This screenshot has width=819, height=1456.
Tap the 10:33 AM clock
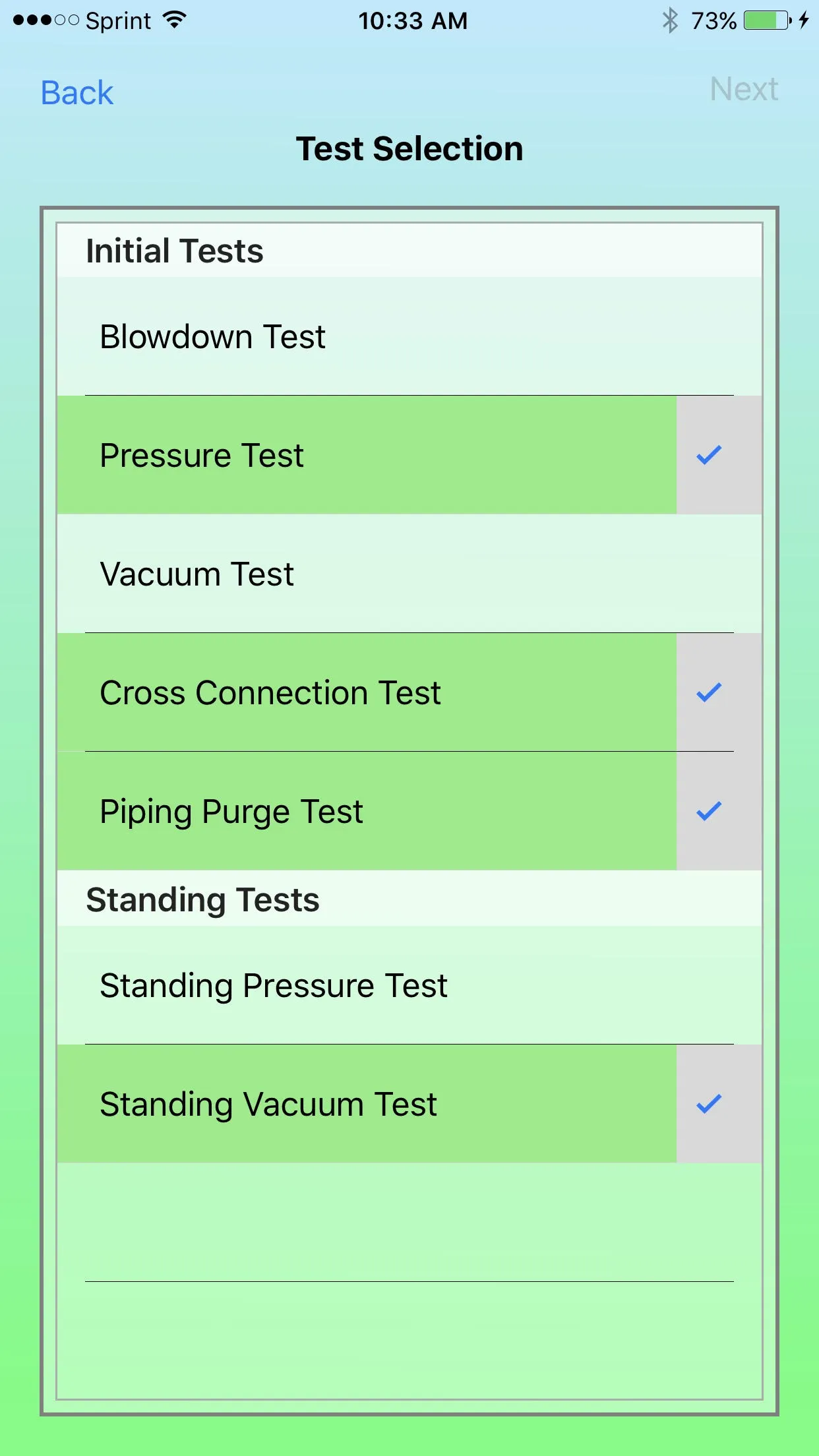click(x=413, y=20)
